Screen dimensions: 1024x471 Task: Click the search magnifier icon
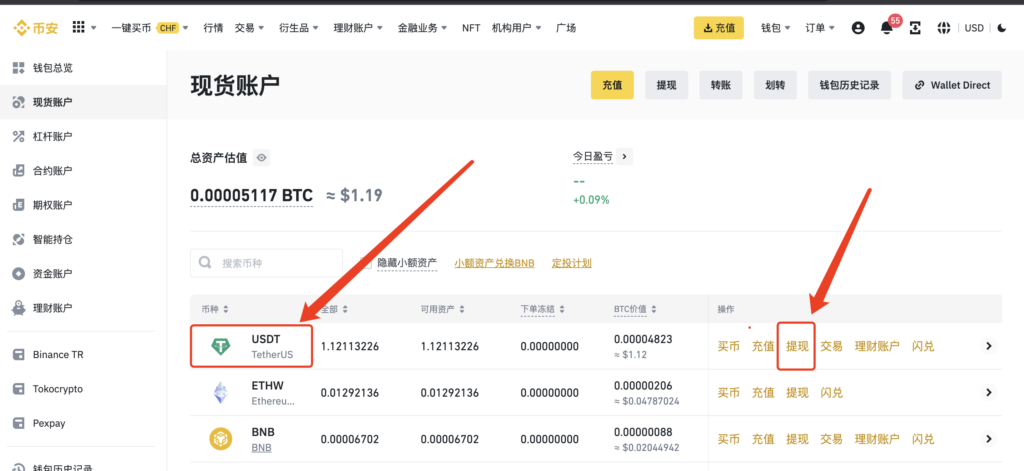click(205, 263)
